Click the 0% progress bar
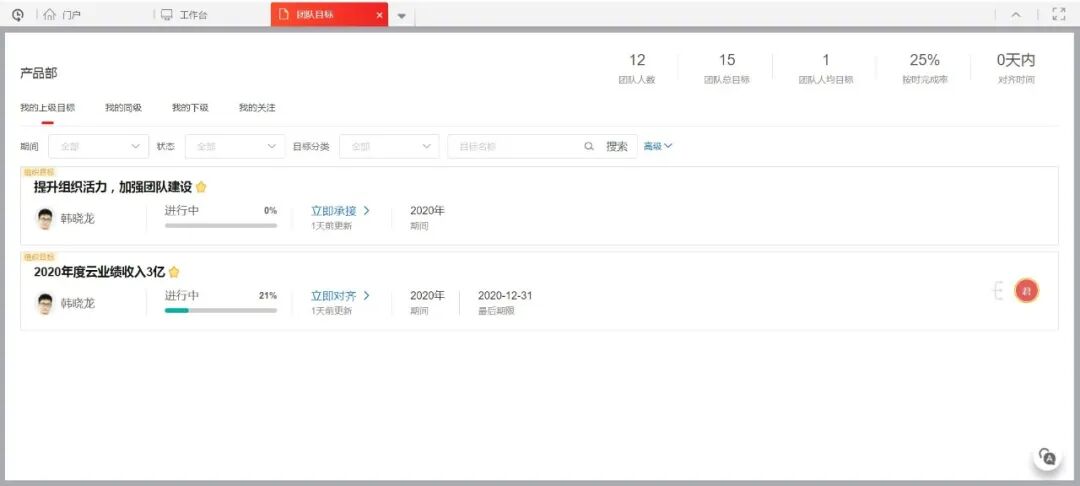Image resolution: width=1080 pixels, height=486 pixels. pyautogui.click(x=220, y=225)
